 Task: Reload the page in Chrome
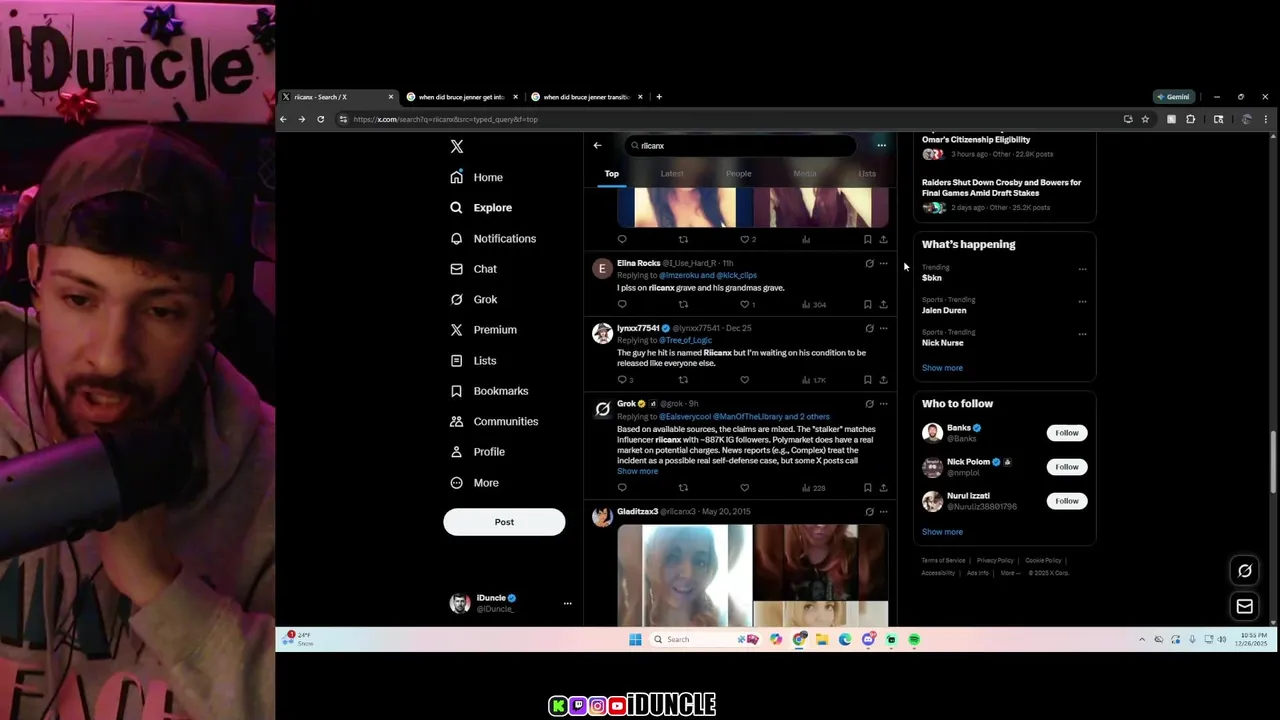(320, 119)
